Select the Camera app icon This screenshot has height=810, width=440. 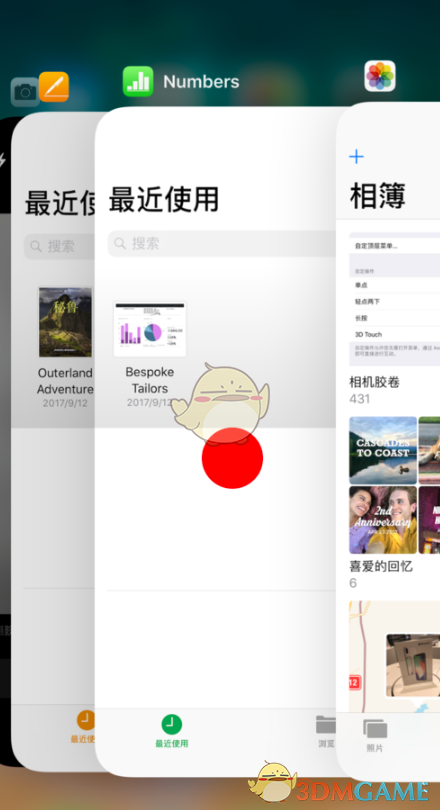coord(24,92)
